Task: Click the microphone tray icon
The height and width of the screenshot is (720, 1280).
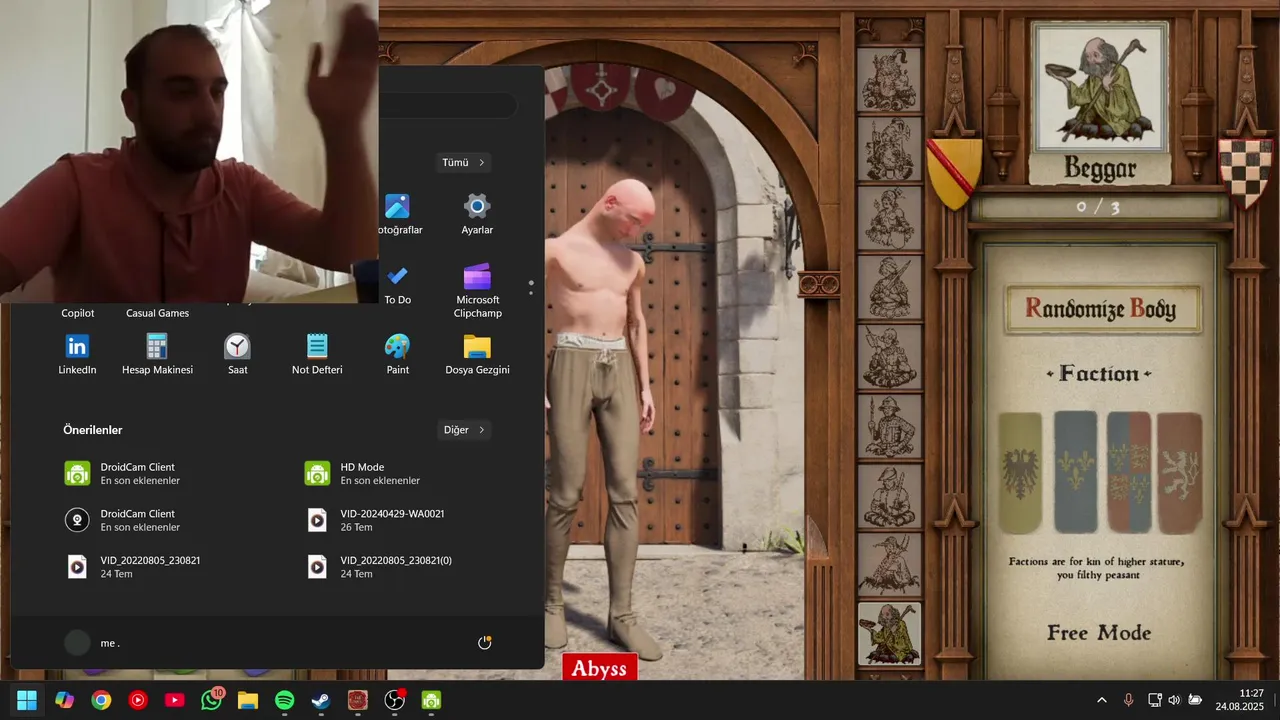Action: 1128,700
